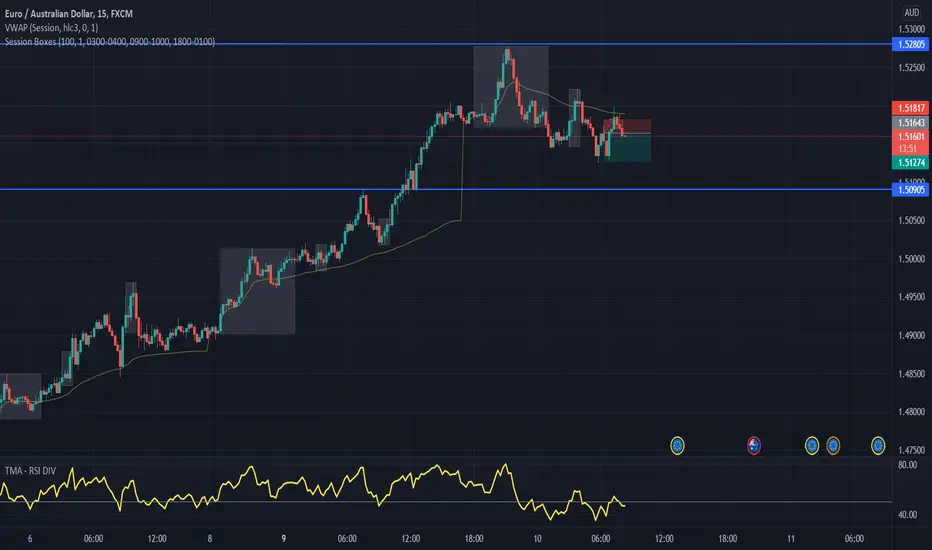Click the 1.48000 price scale label

[911, 411]
